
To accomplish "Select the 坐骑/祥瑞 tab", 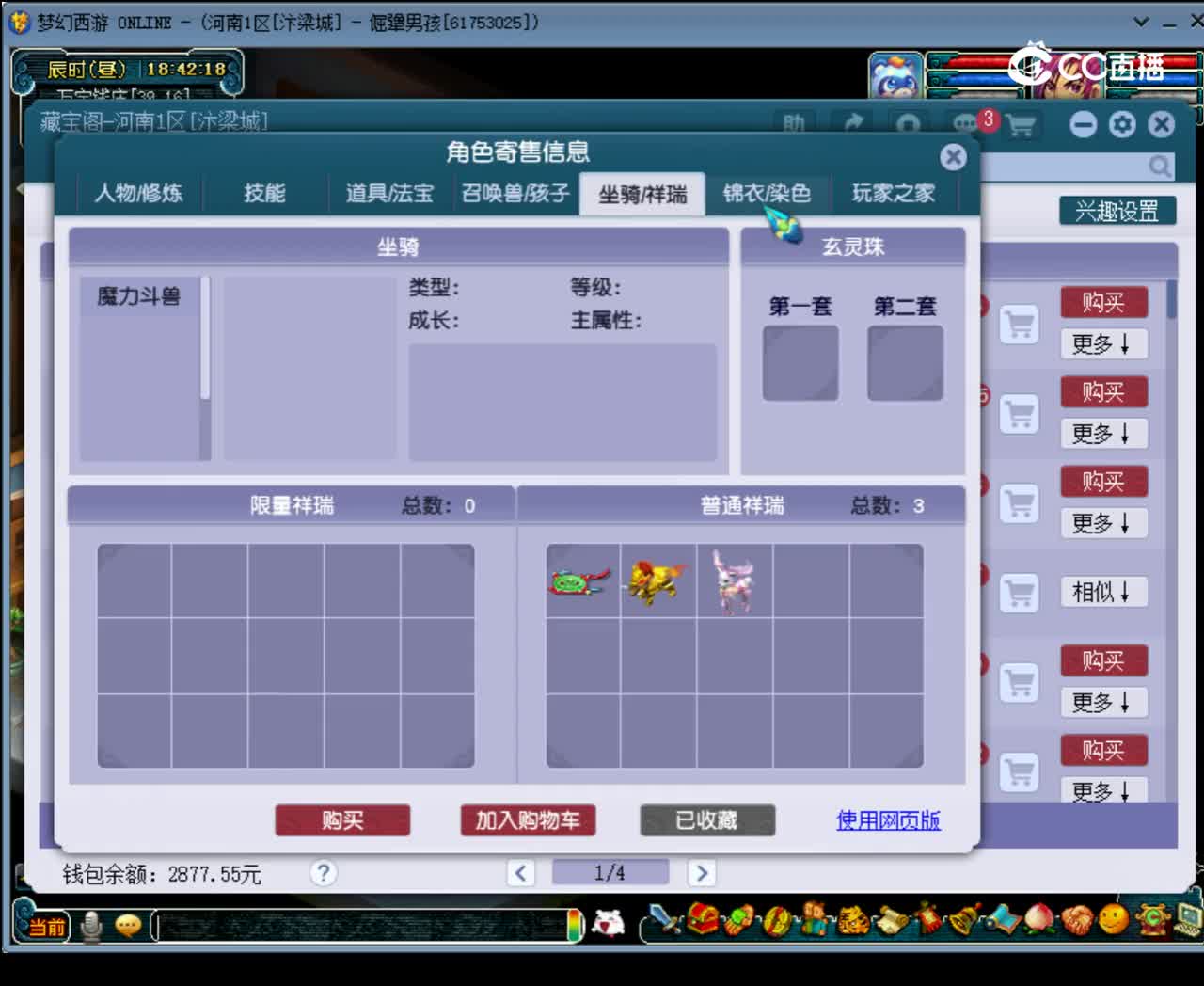I will coord(642,195).
